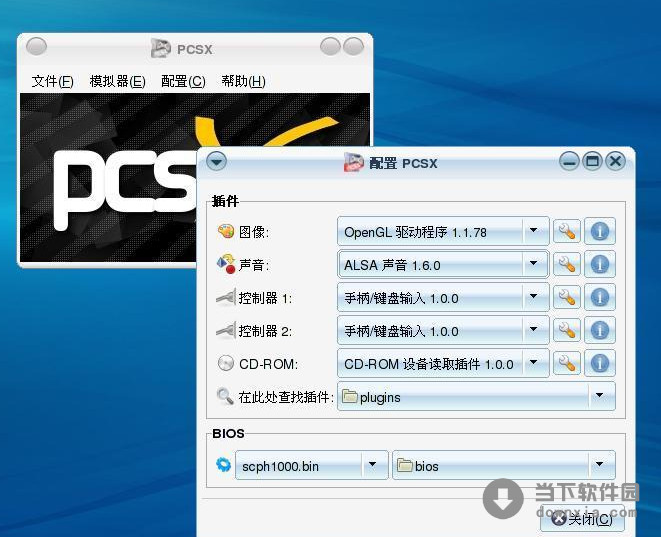Click the sound shapes icon beside 声音
This screenshot has height=537, width=661.
(226, 264)
